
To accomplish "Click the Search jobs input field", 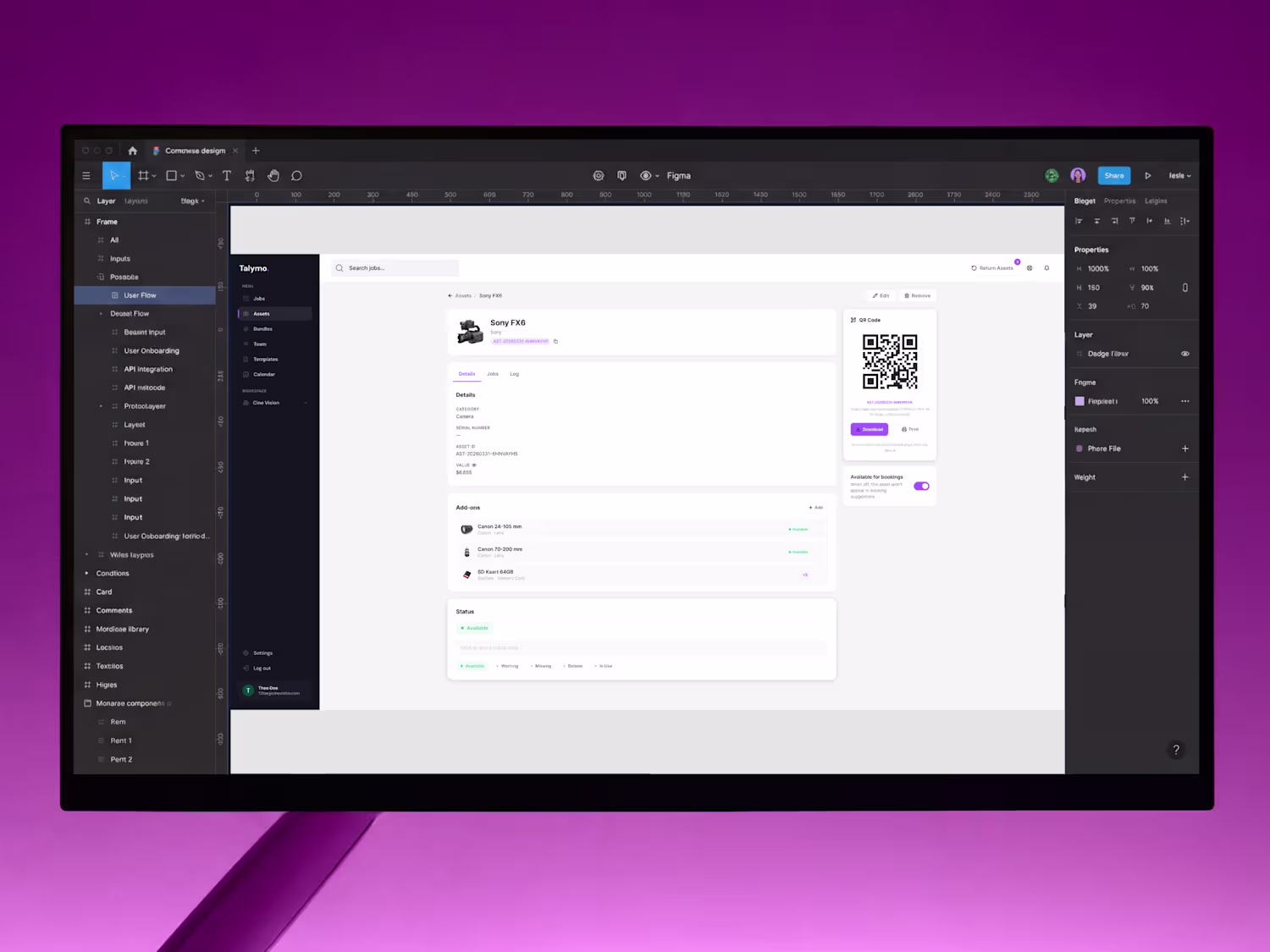I will tap(395, 268).
